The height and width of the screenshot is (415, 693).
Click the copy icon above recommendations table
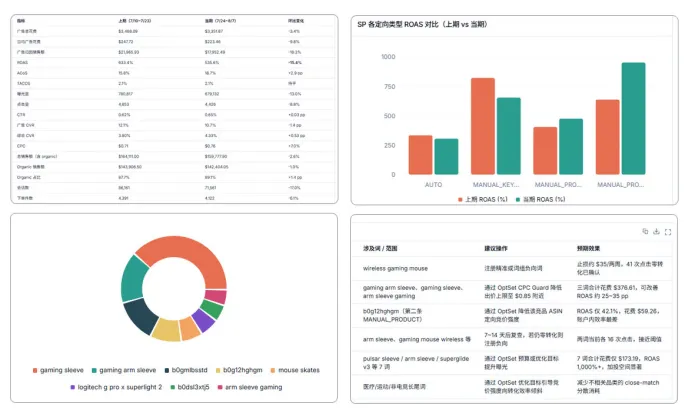click(645, 232)
